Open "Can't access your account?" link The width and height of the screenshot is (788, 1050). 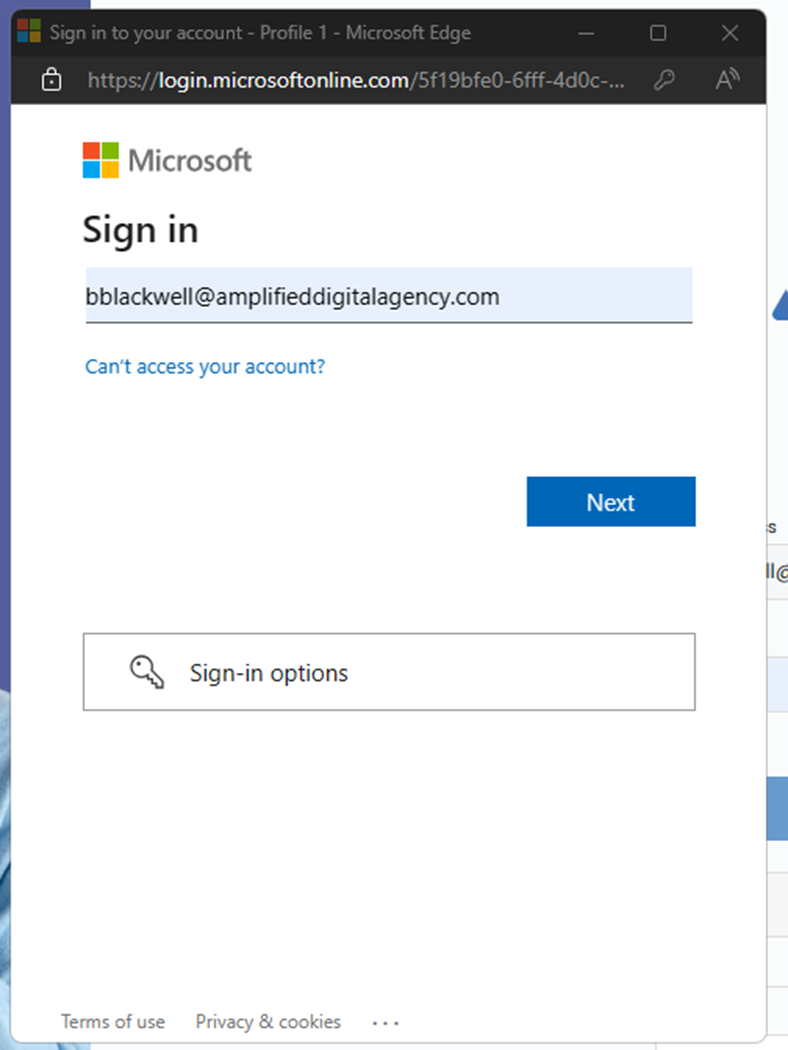pos(205,367)
